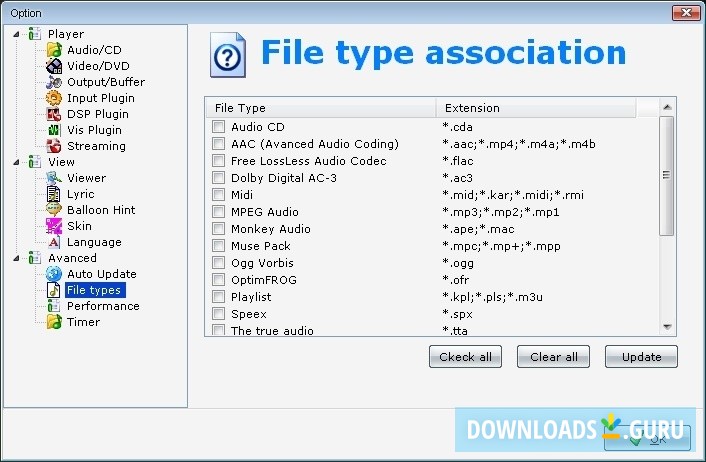Select the Performance icon
The height and width of the screenshot is (462, 706).
pos(54,306)
